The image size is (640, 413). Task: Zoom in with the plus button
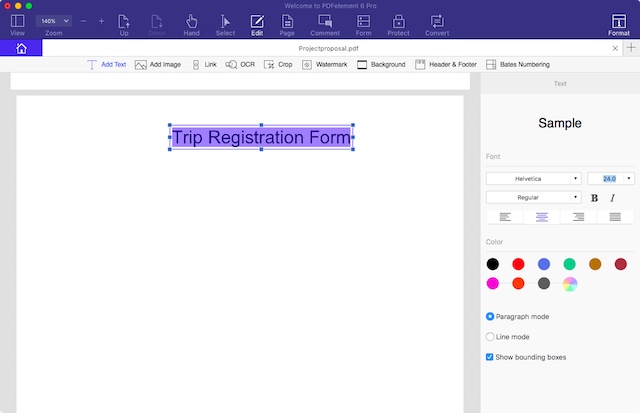101,21
